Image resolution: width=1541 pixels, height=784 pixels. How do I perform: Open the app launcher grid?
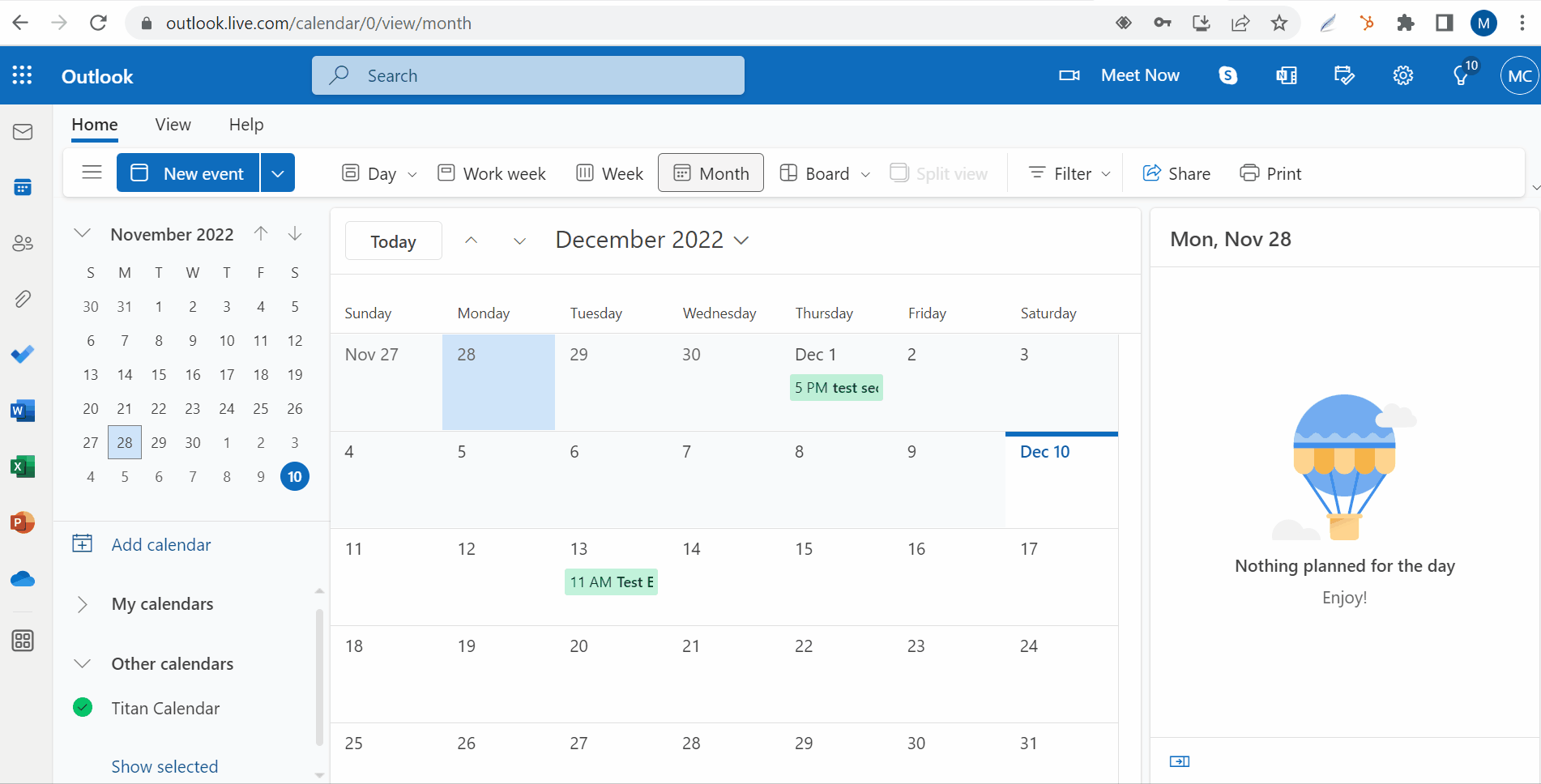(x=23, y=76)
